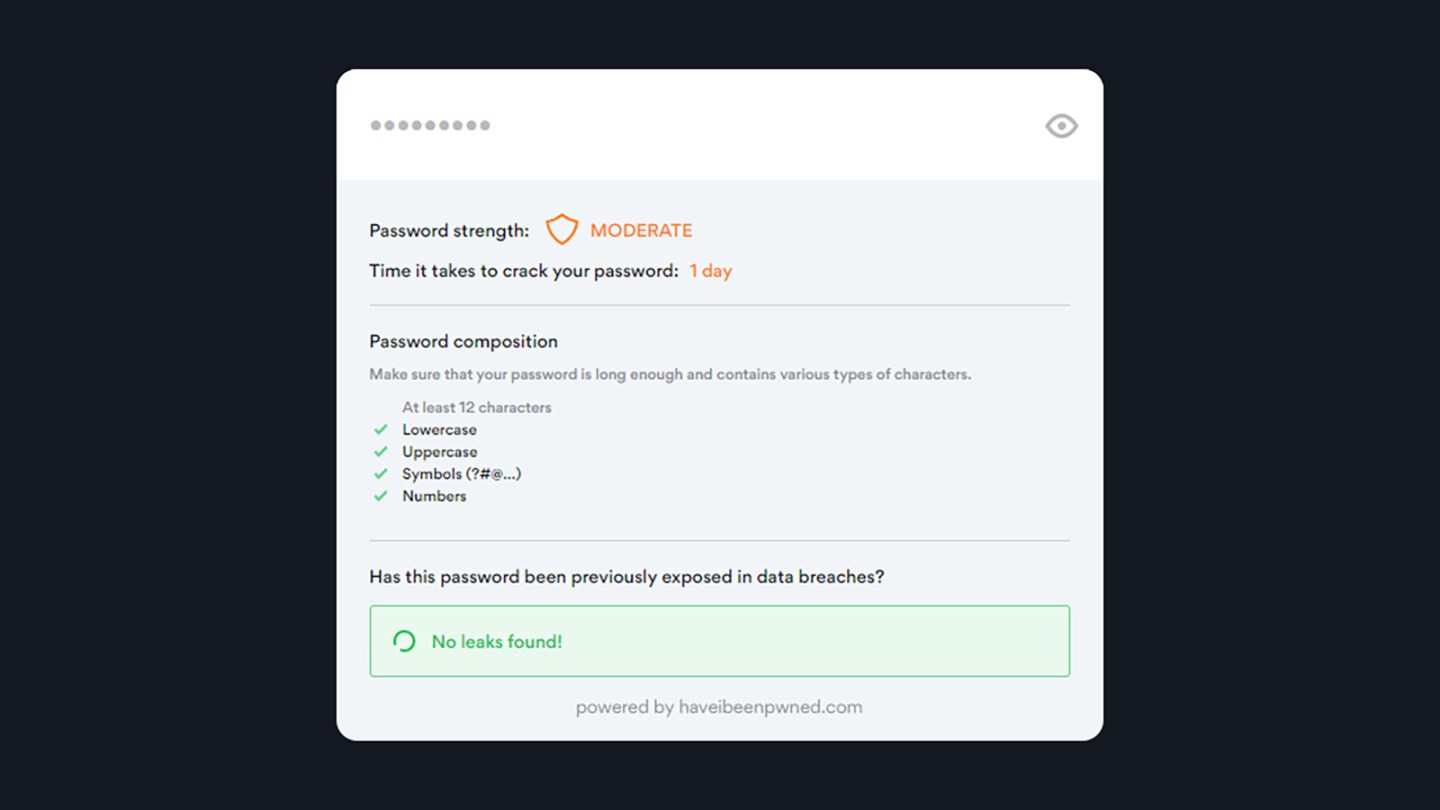Select the Lowercase requirement text
Image resolution: width=1440 pixels, height=810 pixels.
tap(438, 429)
